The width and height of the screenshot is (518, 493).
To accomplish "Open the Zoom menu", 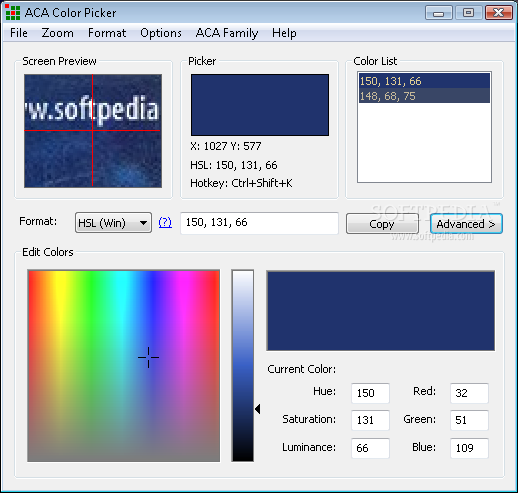I will coord(57,33).
